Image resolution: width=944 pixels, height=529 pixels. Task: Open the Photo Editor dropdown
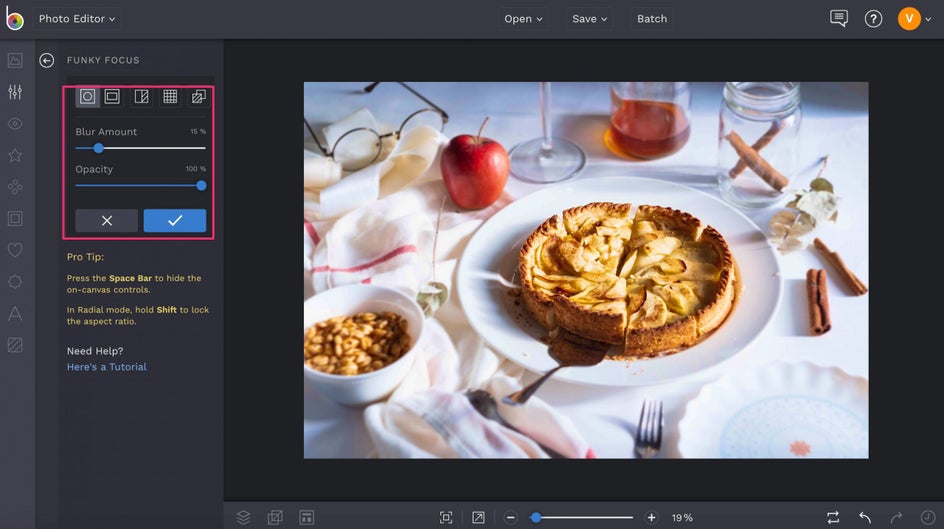pos(76,19)
